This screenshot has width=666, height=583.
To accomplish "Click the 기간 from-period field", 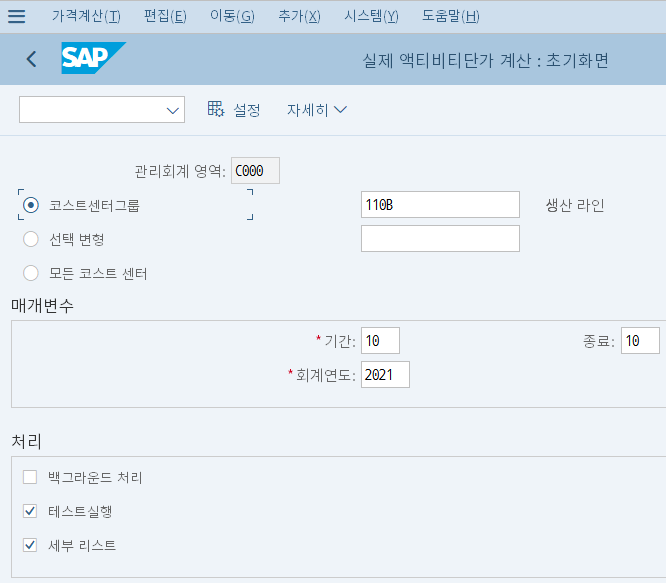I will pos(380,341).
